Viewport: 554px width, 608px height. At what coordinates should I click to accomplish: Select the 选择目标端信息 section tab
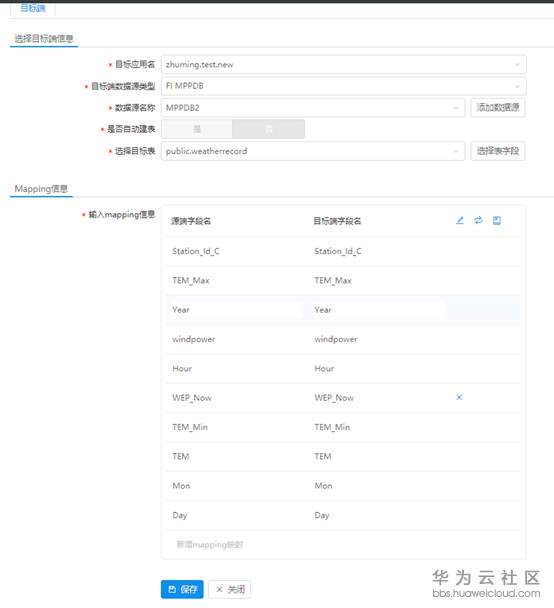44,39
